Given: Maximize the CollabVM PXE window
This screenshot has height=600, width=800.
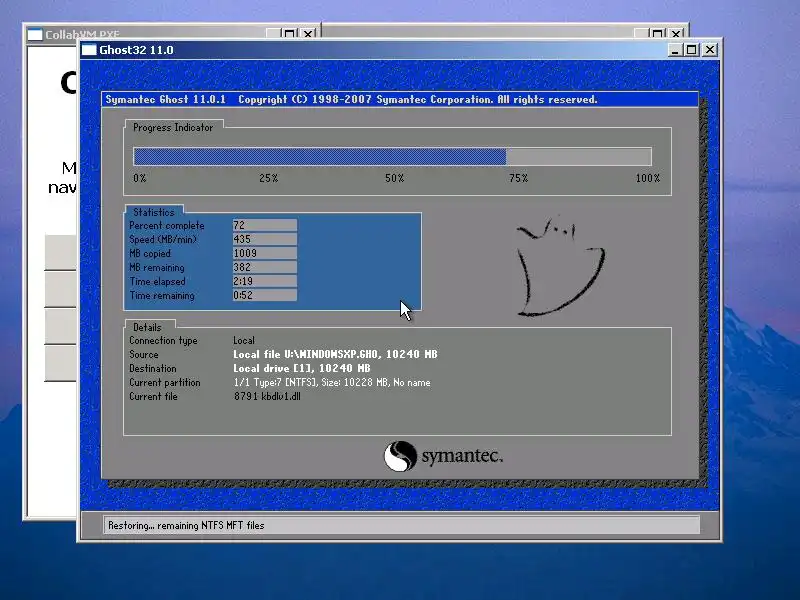Looking at the screenshot, I should tap(290, 34).
